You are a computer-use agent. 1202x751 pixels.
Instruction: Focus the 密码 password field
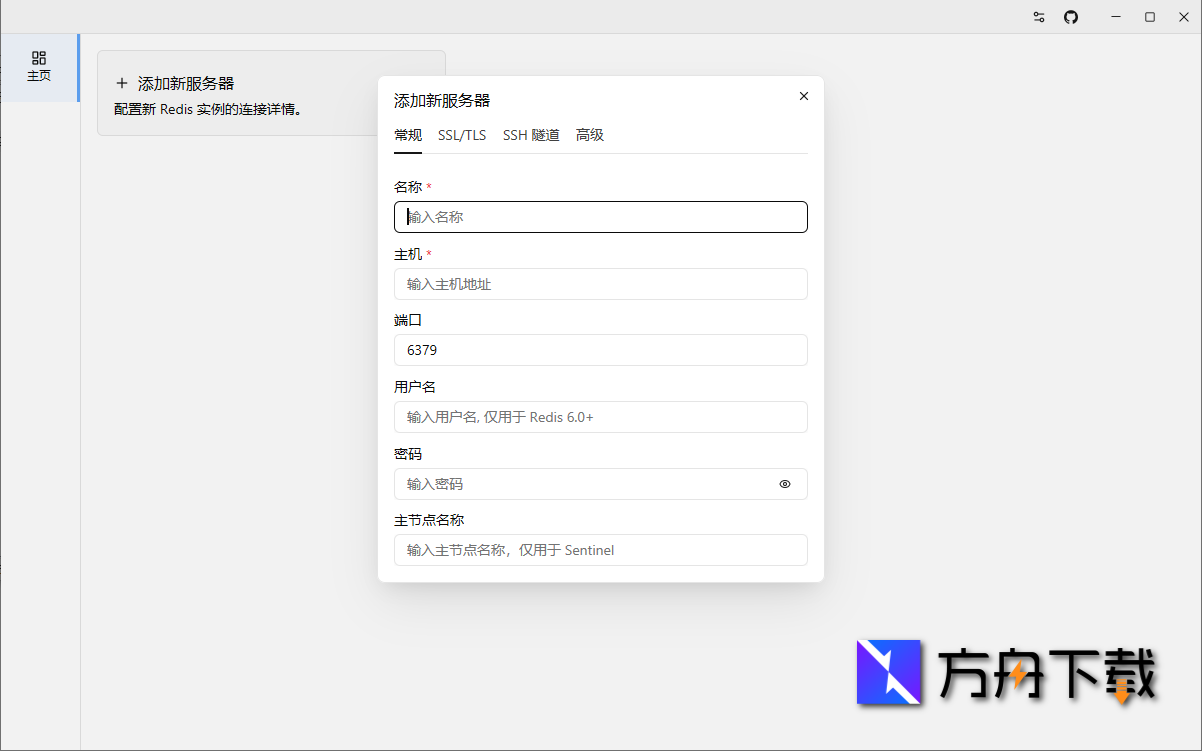pos(580,484)
